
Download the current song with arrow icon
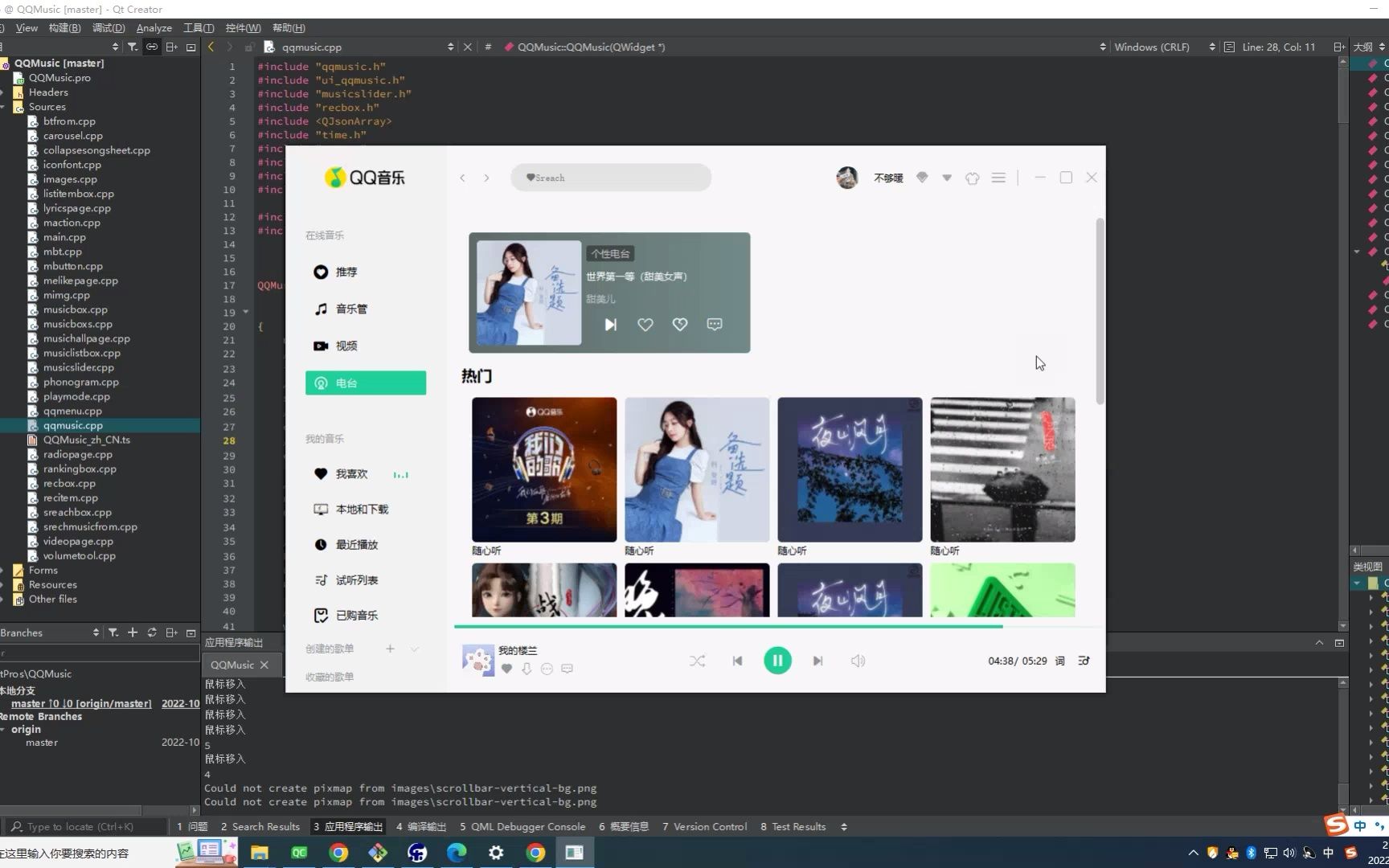527,669
